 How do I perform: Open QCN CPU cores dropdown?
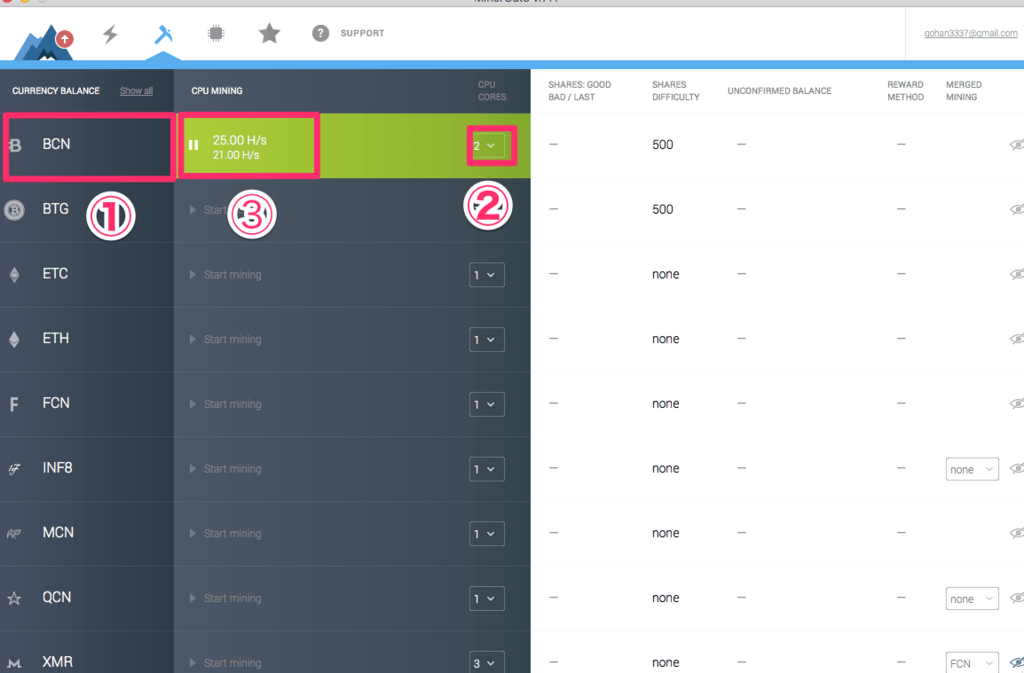click(487, 598)
